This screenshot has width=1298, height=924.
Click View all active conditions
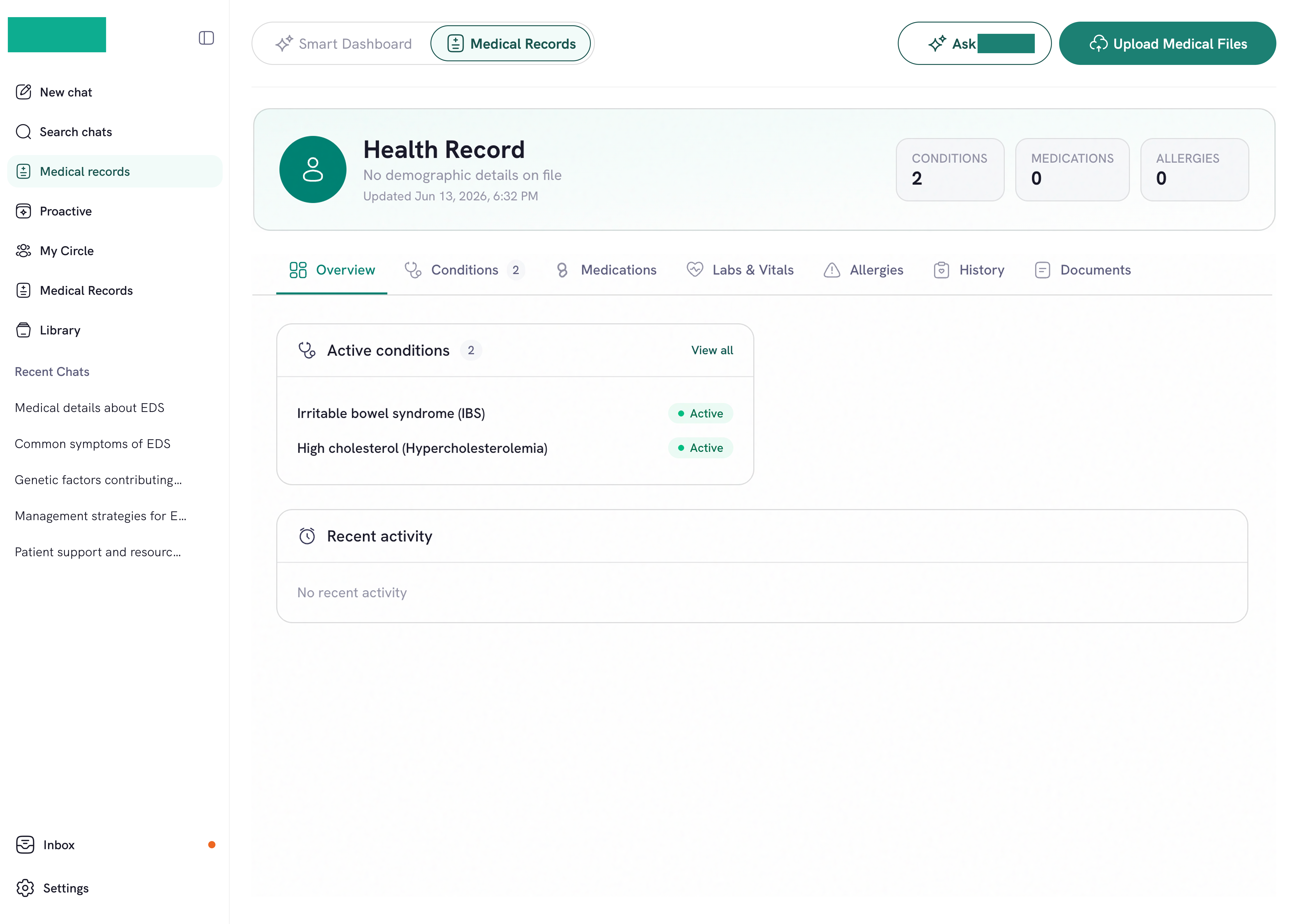click(712, 350)
